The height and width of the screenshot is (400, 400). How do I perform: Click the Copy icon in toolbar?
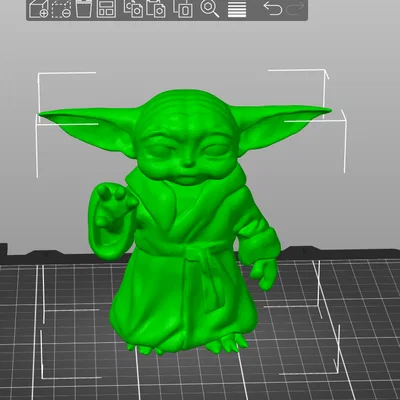[133, 9]
